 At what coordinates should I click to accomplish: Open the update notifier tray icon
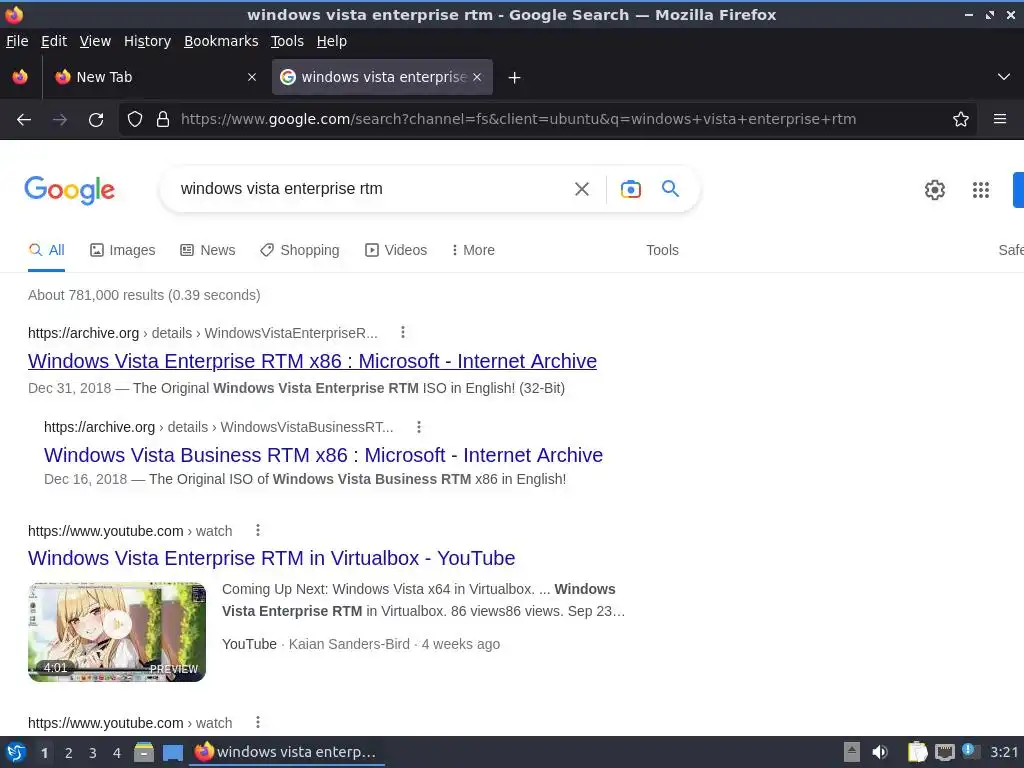970,752
